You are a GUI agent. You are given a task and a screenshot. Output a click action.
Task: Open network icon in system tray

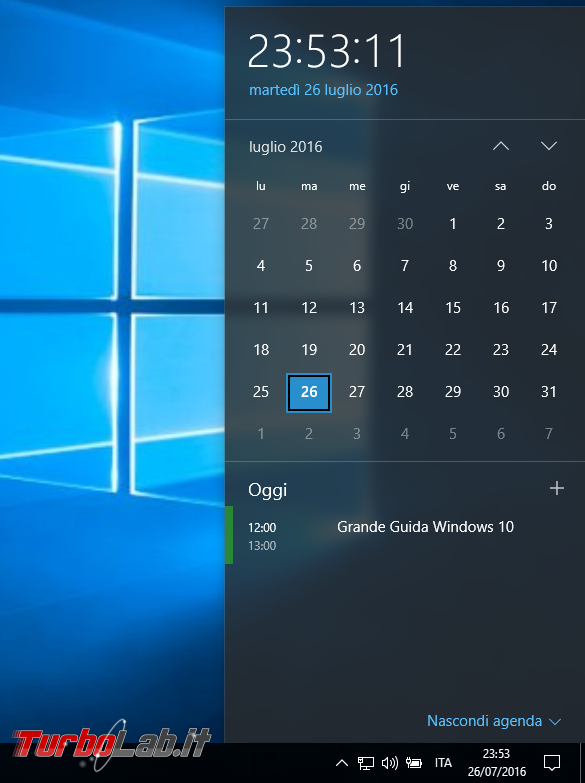(366, 763)
